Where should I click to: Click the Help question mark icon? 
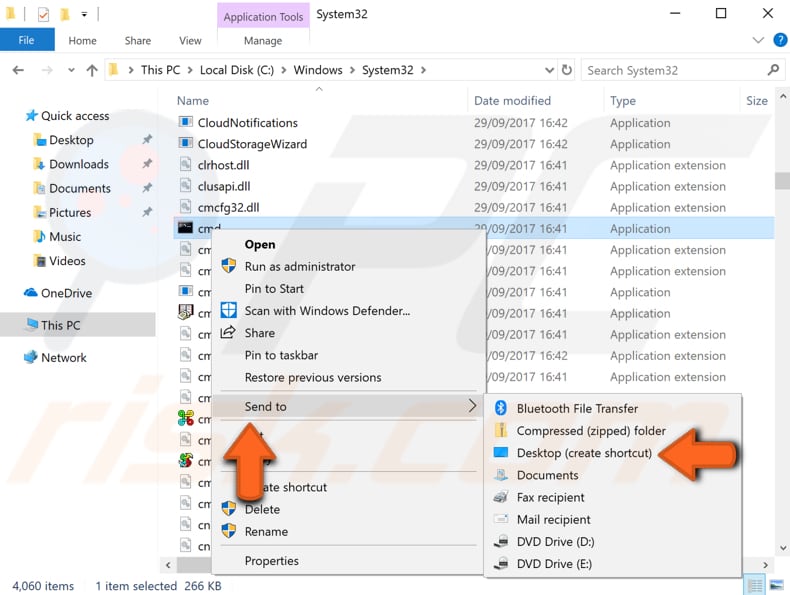click(x=780, y=40)
